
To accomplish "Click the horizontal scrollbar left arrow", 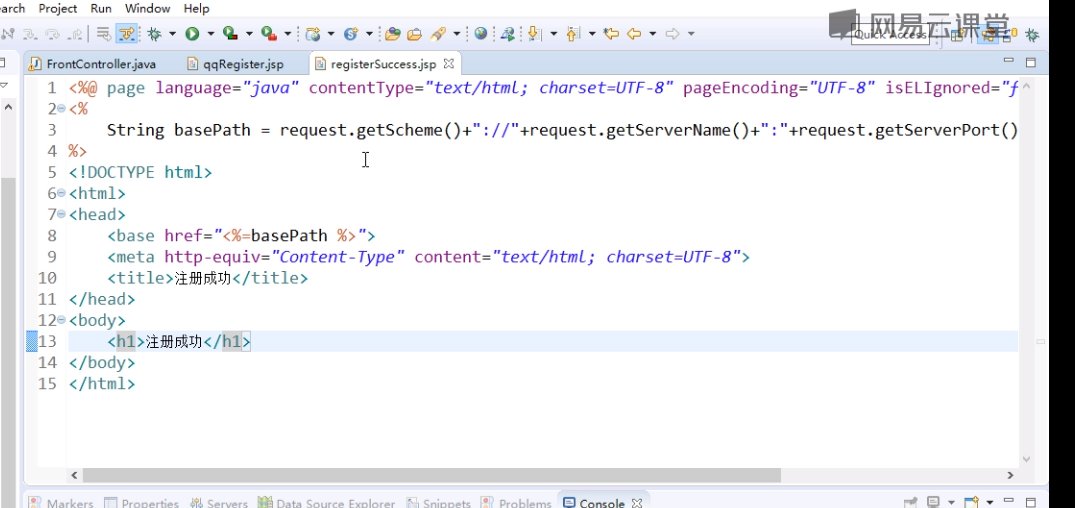I will [75, 475].
